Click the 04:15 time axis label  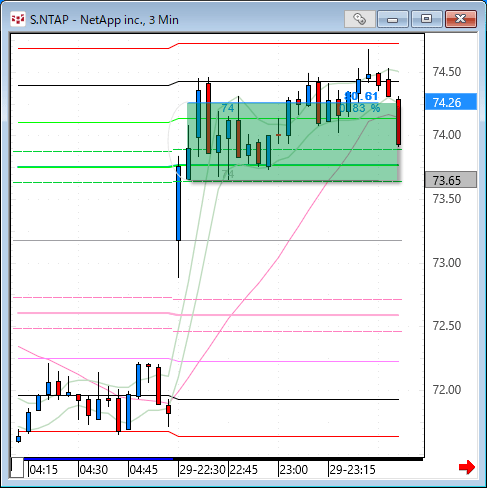click(x=44, y=470)
